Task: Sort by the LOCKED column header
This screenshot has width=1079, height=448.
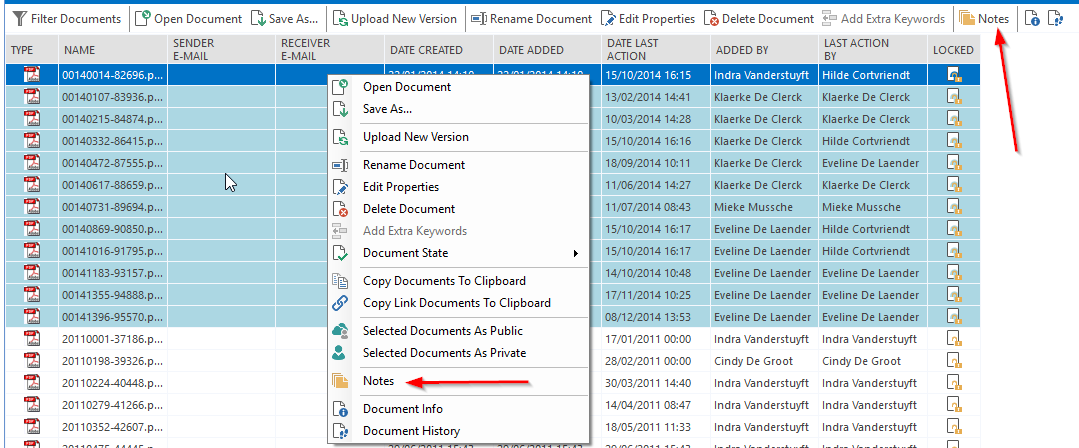Action: pos(954,50)
